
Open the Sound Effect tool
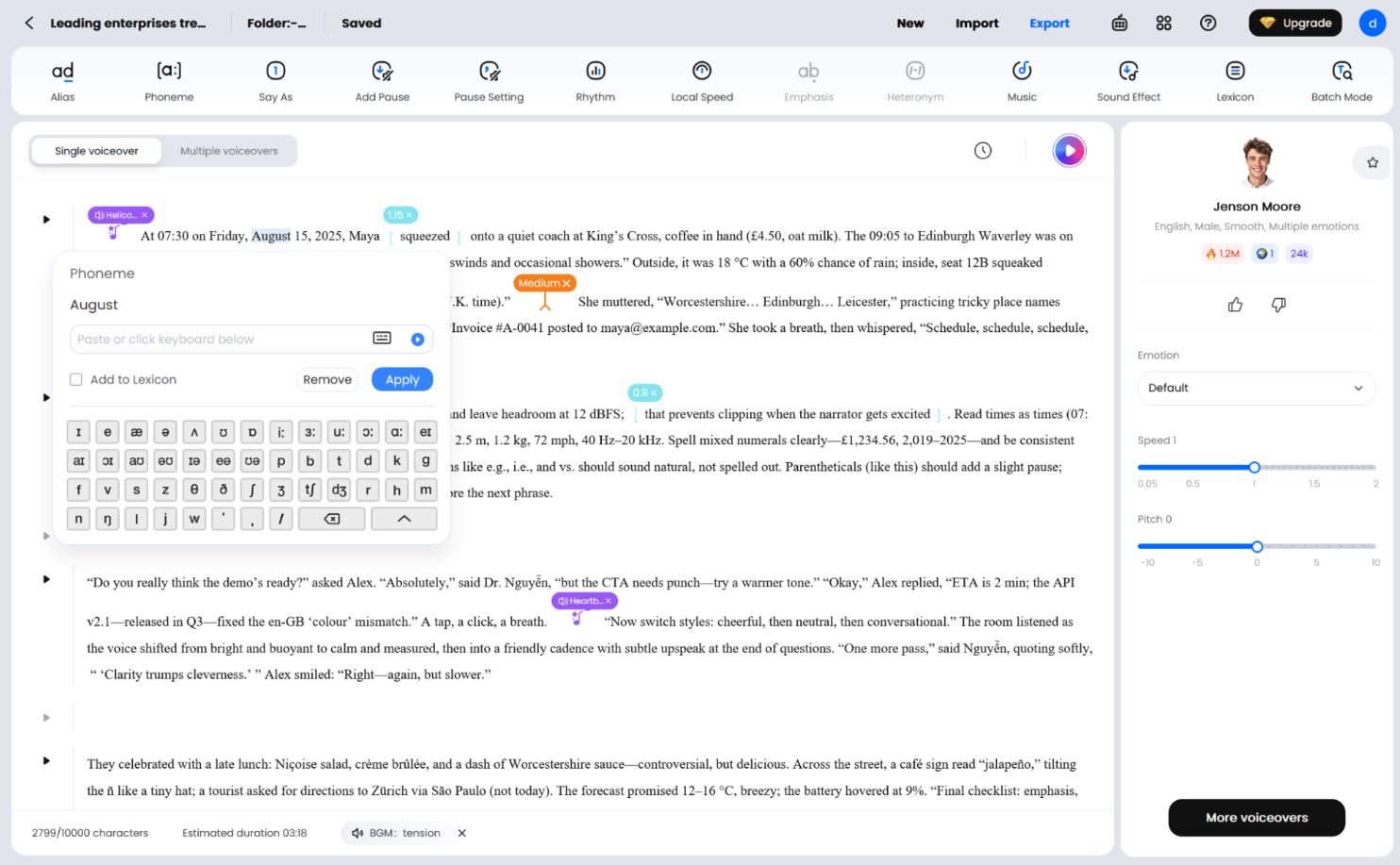tap(1128, 80)
